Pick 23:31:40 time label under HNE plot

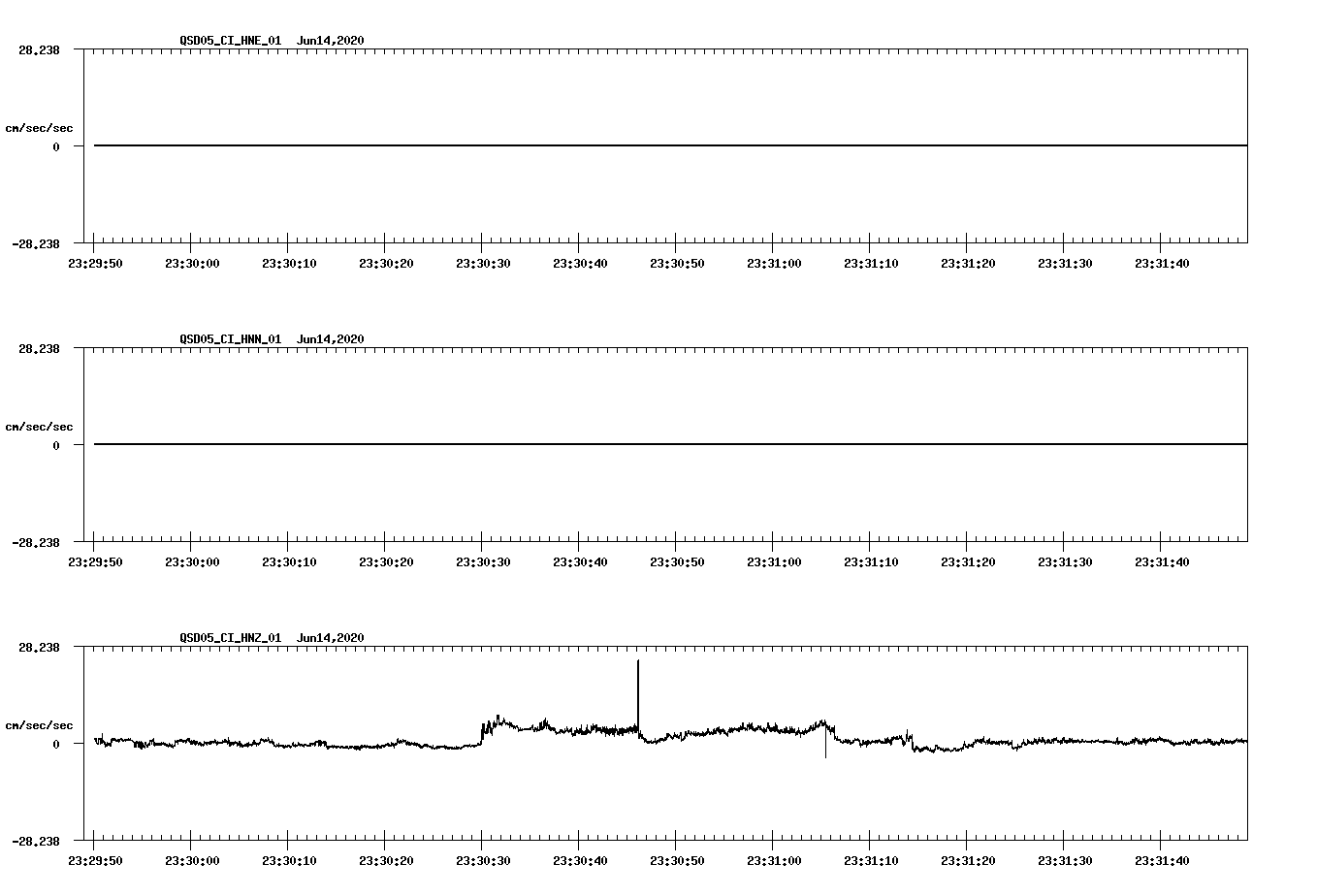1162,264
